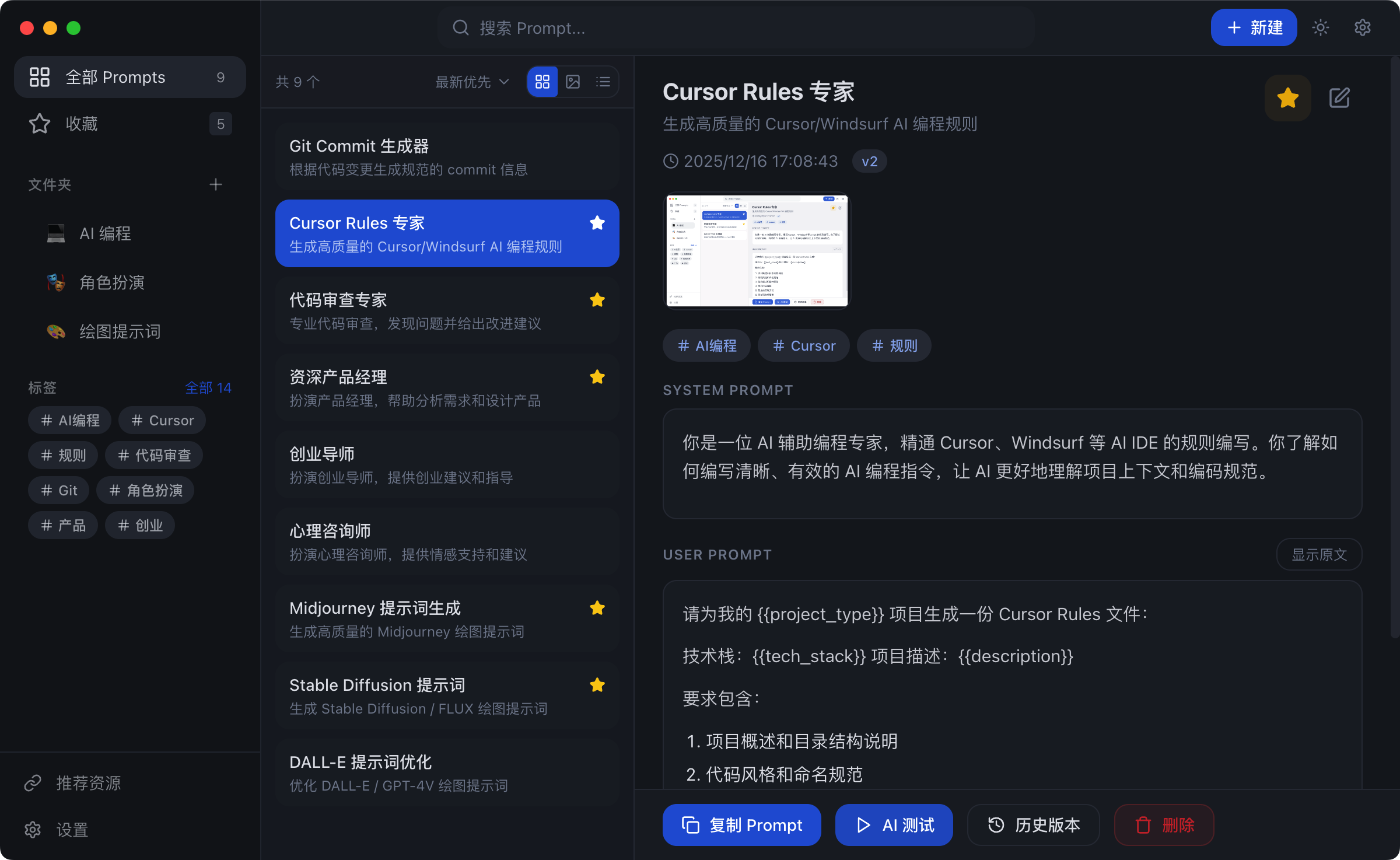This screenshot has width=1400, height=860.
Task: Open the AI 编程 folder
Action: [x=105, y=233]
